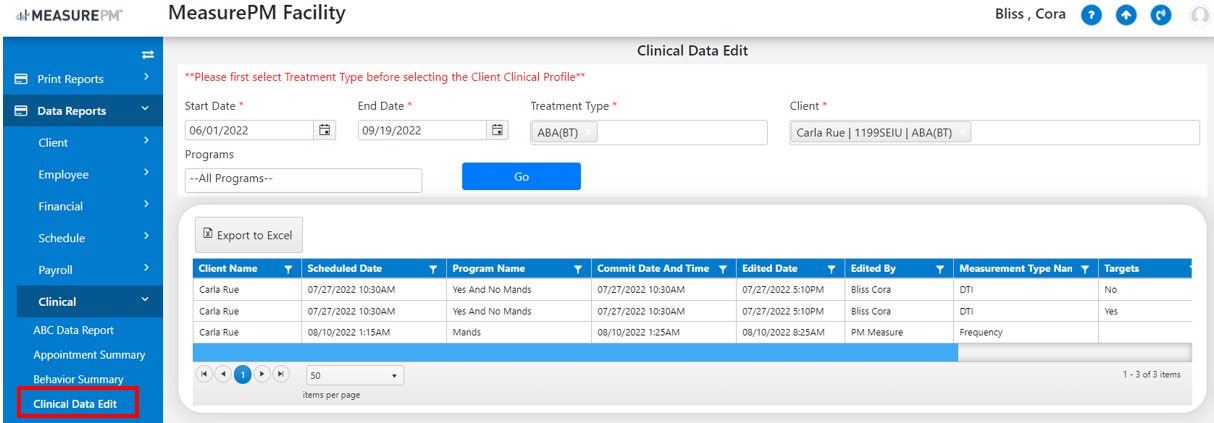The image size is (1214, 423).
Task: Select the 08/10/2022 8:25AM edited date cell
Action: (x=790, y=333)
